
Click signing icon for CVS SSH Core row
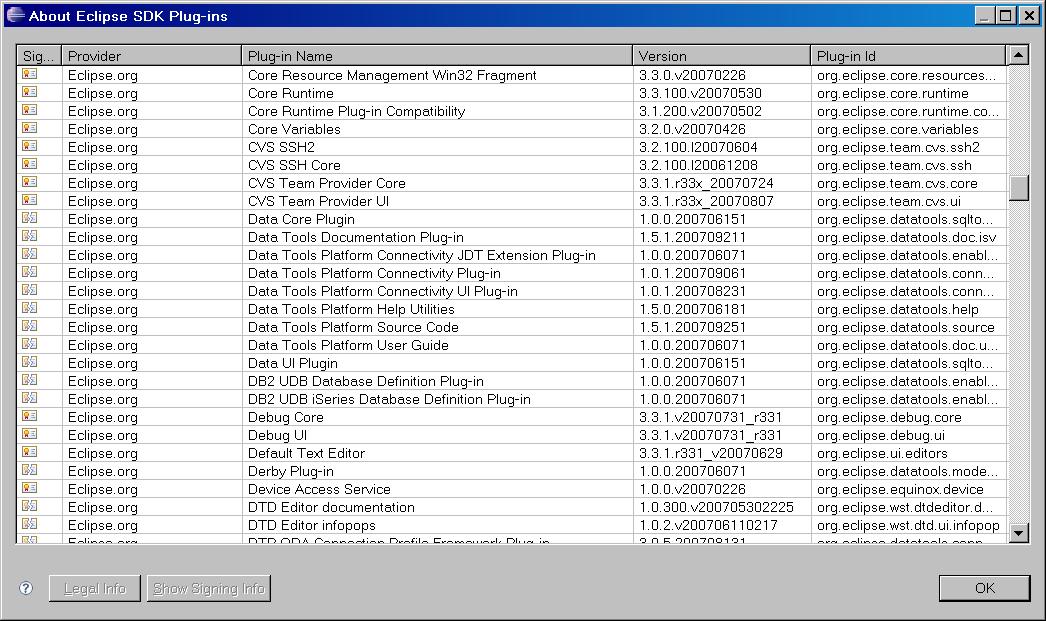point(29,164)
